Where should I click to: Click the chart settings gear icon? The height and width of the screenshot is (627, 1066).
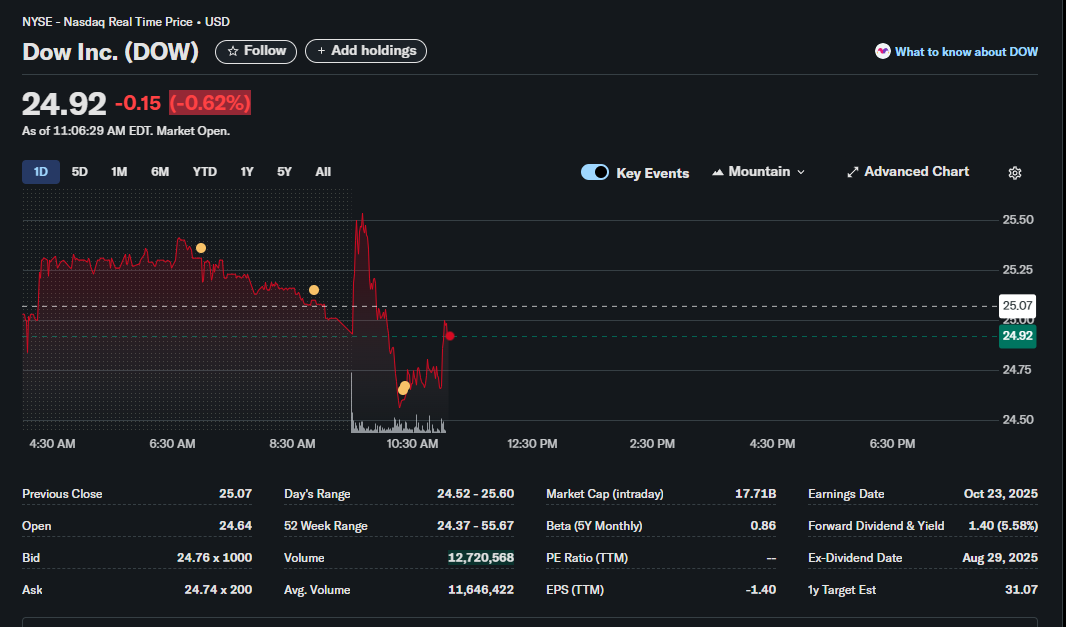[x=1014, y=173]
